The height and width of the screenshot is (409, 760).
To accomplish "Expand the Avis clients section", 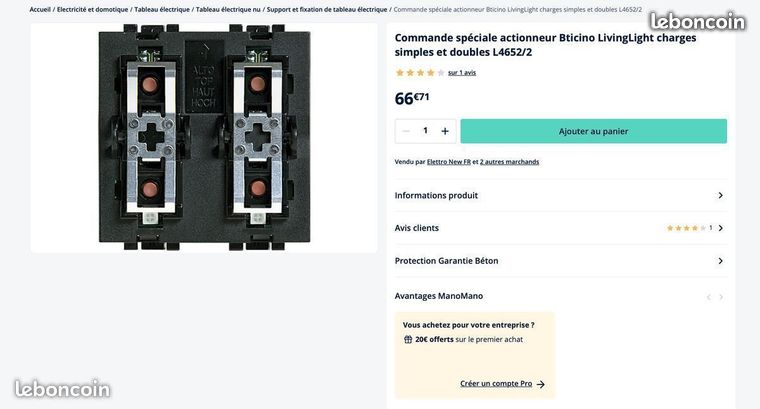I will click(721, 228).
